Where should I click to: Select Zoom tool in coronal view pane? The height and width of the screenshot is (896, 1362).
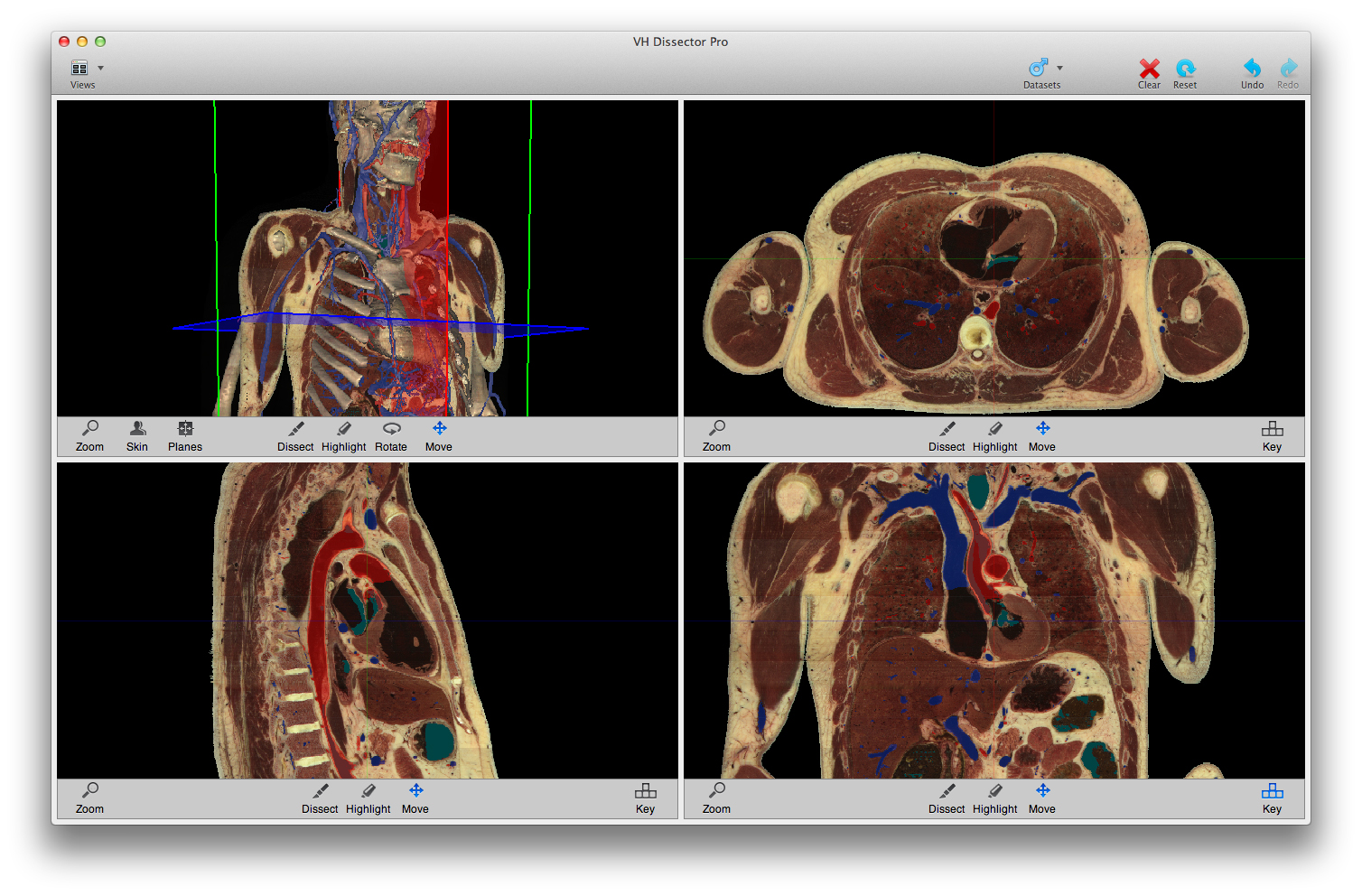tap(716, 798)
